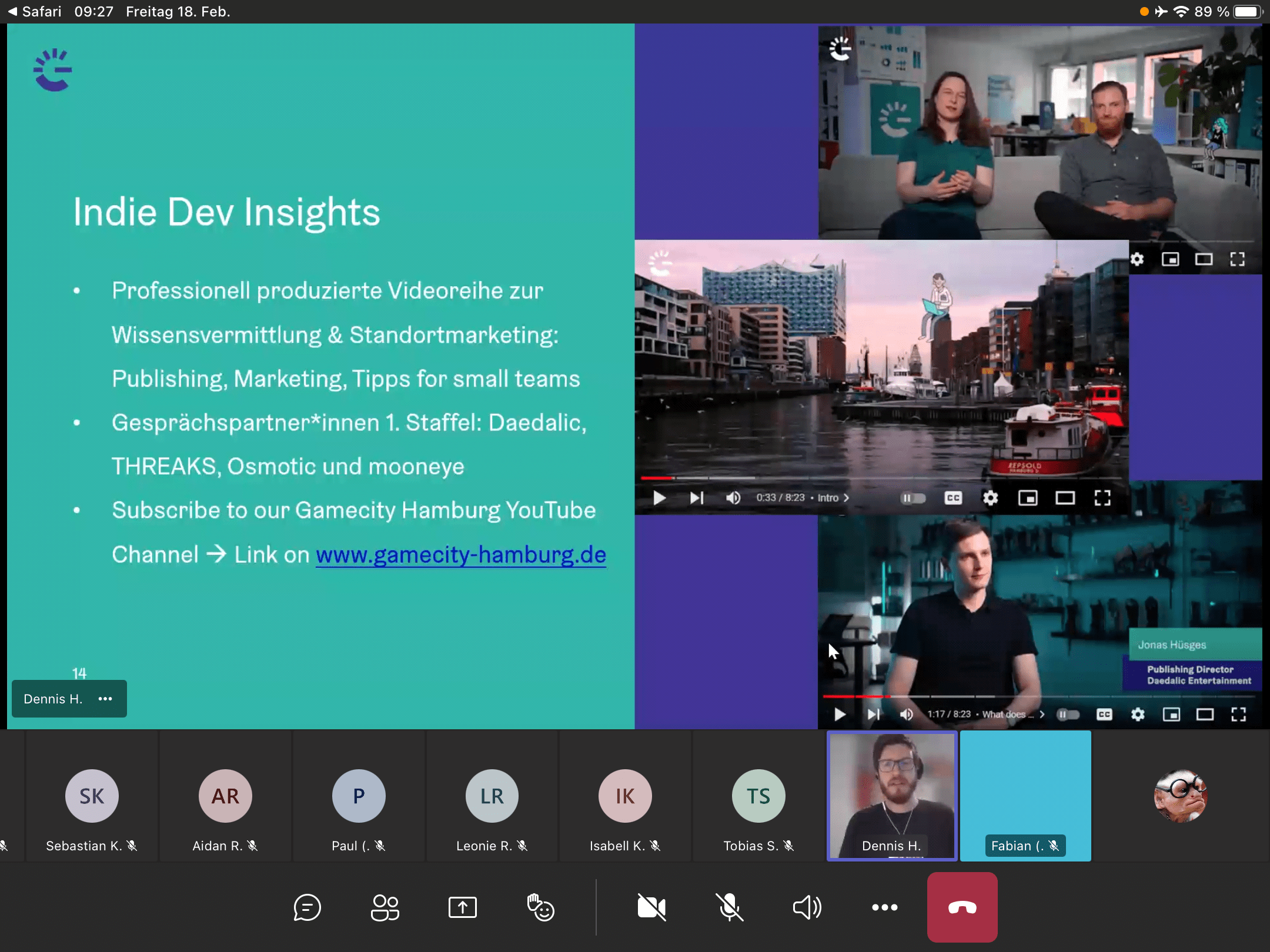
Task: Expand the 'What does' chapter chevron
Action: click(1042, 715)
